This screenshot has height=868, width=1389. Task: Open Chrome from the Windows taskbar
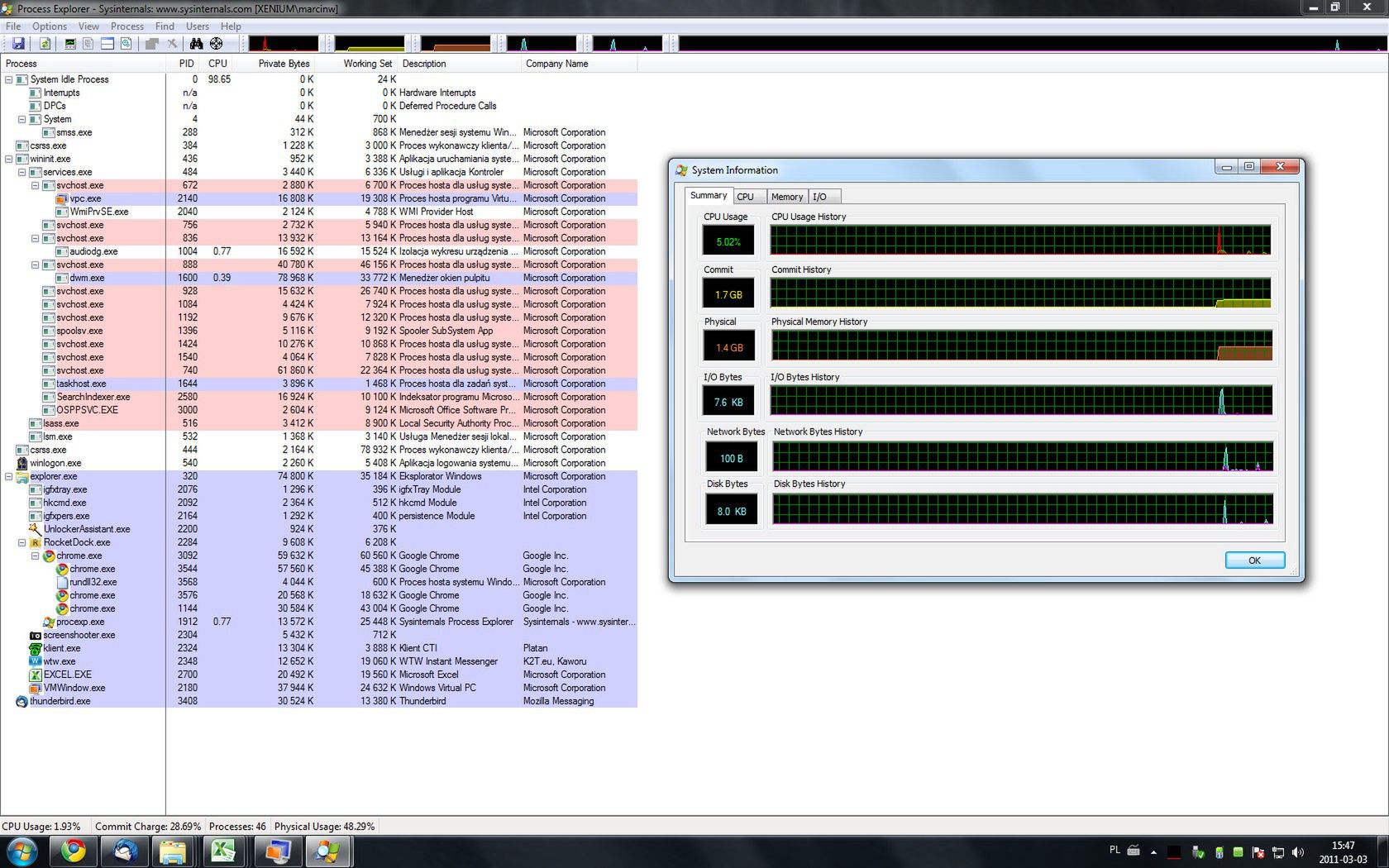tap(73, 851)
